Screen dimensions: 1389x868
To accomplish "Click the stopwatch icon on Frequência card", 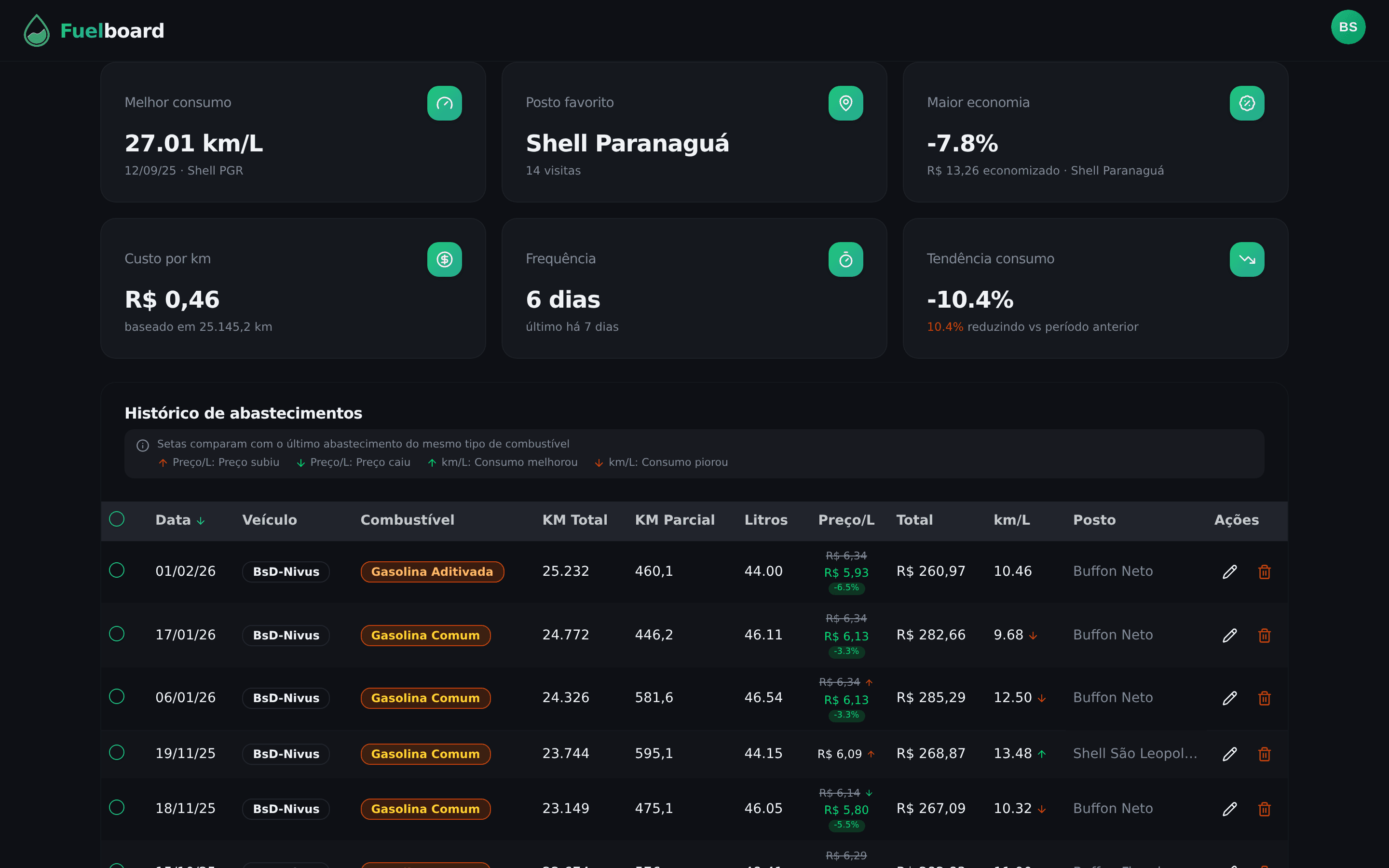I will pos(845,259).
